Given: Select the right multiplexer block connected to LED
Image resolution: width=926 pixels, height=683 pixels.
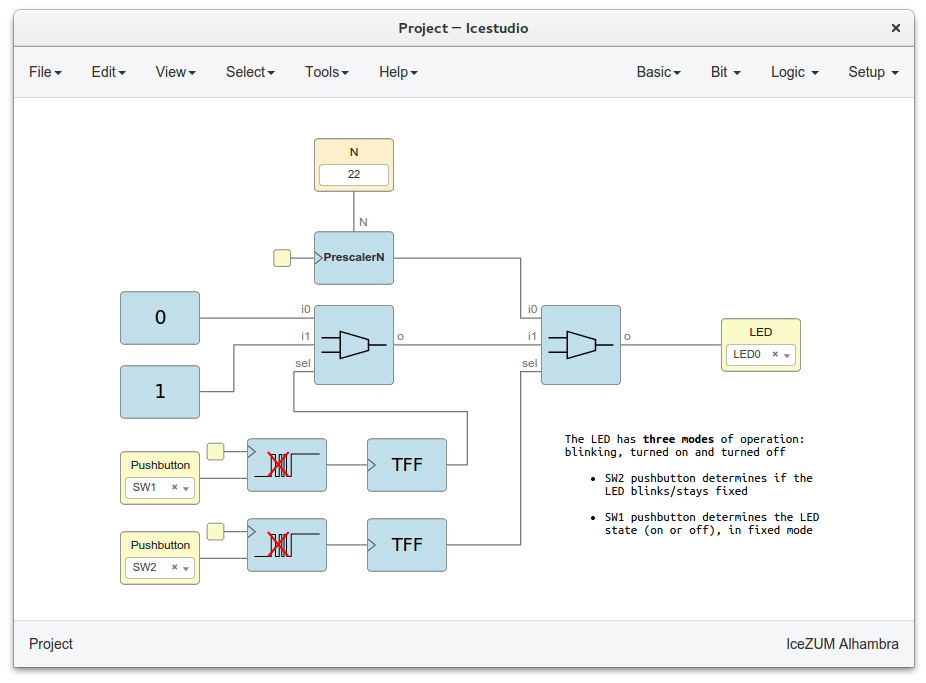Looking at the screenshot, I should click(x=581, y=345).
